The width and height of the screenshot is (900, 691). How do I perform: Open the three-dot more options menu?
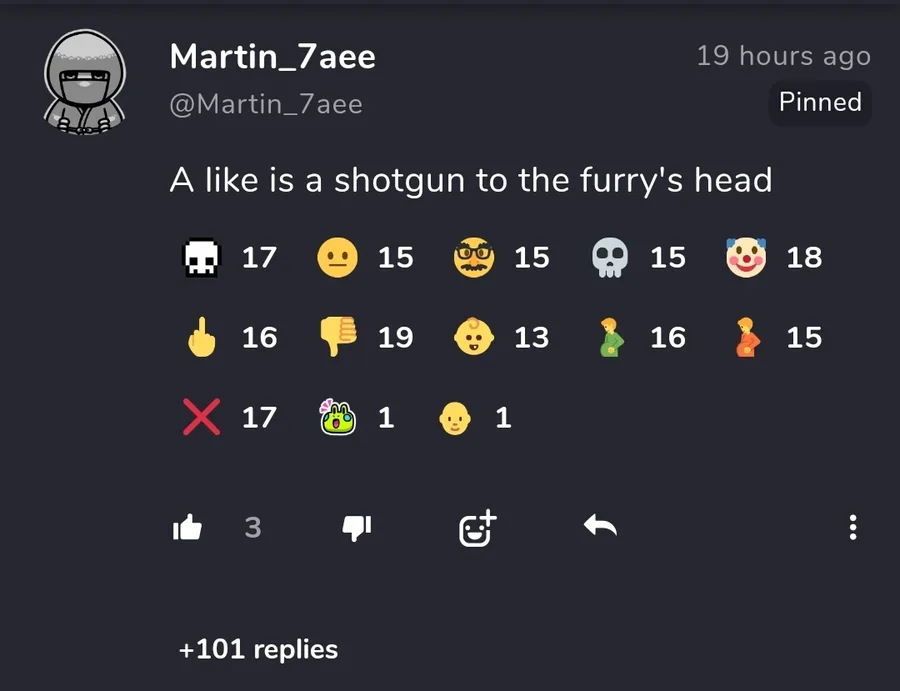coord(853,527)
